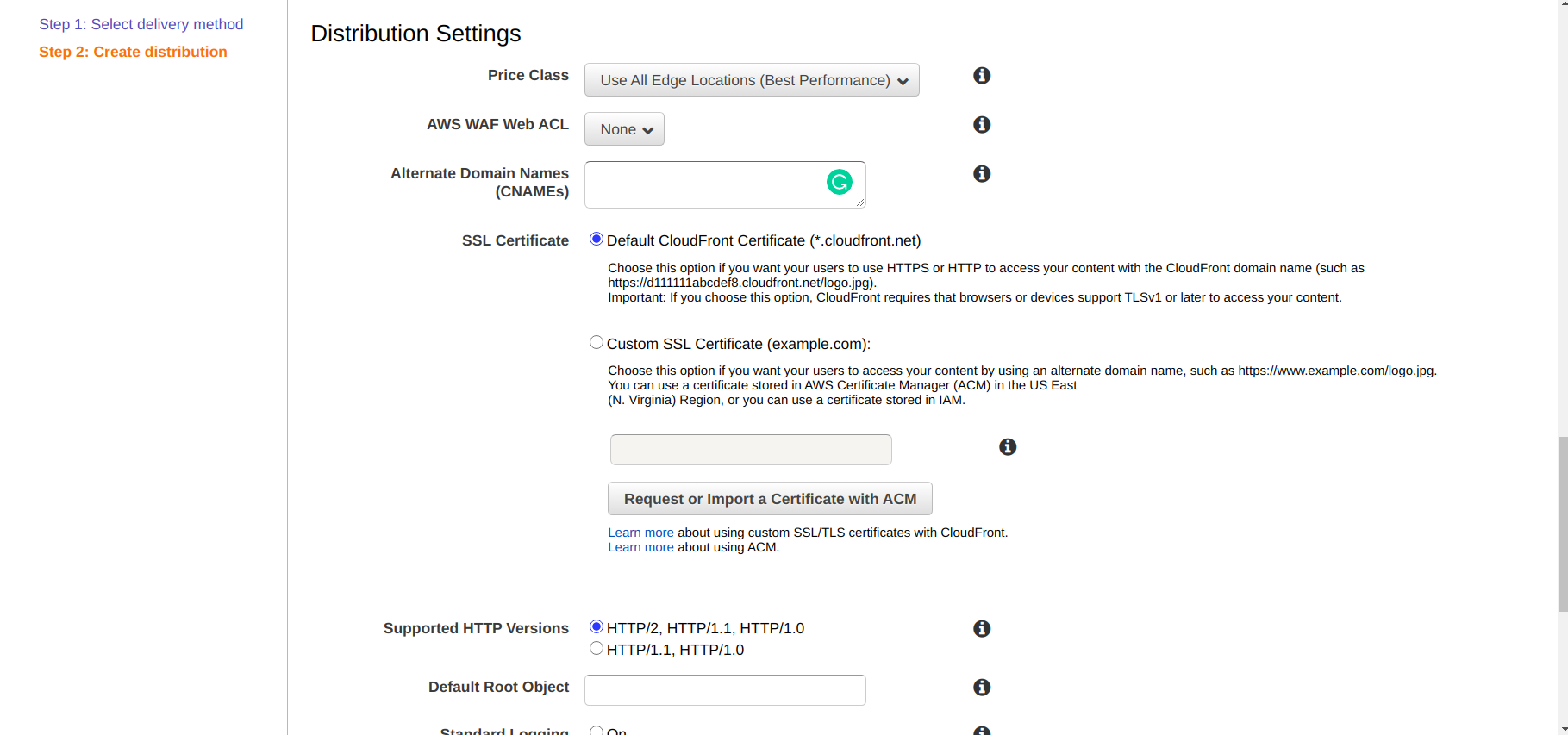Image resolution: width=1568 pixels, height=735 pixels.
Task: Click Request or Import a Certificate with ACM
Action: pyautogui.click(x=770, y=499)
